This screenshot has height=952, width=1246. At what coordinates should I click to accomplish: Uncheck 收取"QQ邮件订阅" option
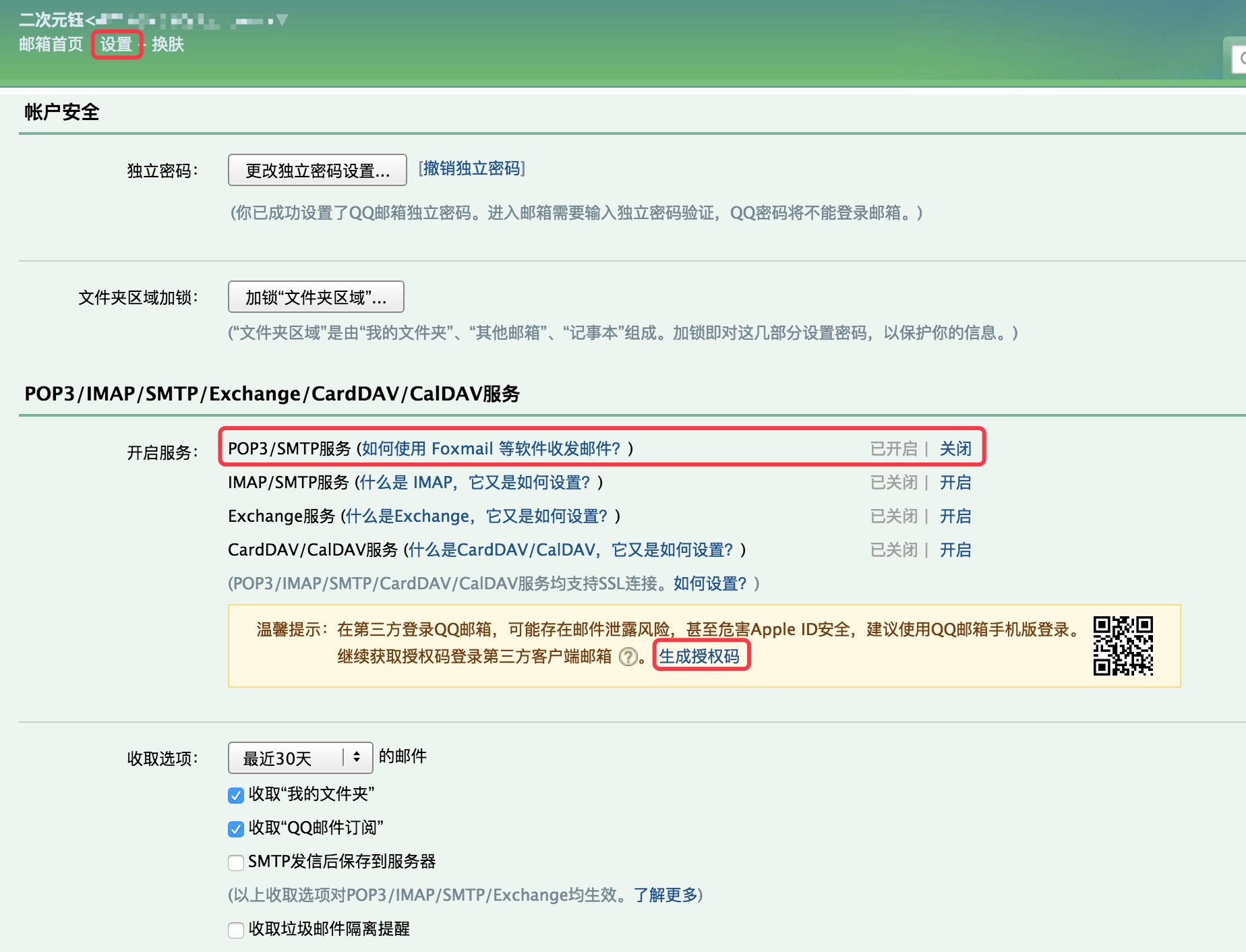(235, 829)
